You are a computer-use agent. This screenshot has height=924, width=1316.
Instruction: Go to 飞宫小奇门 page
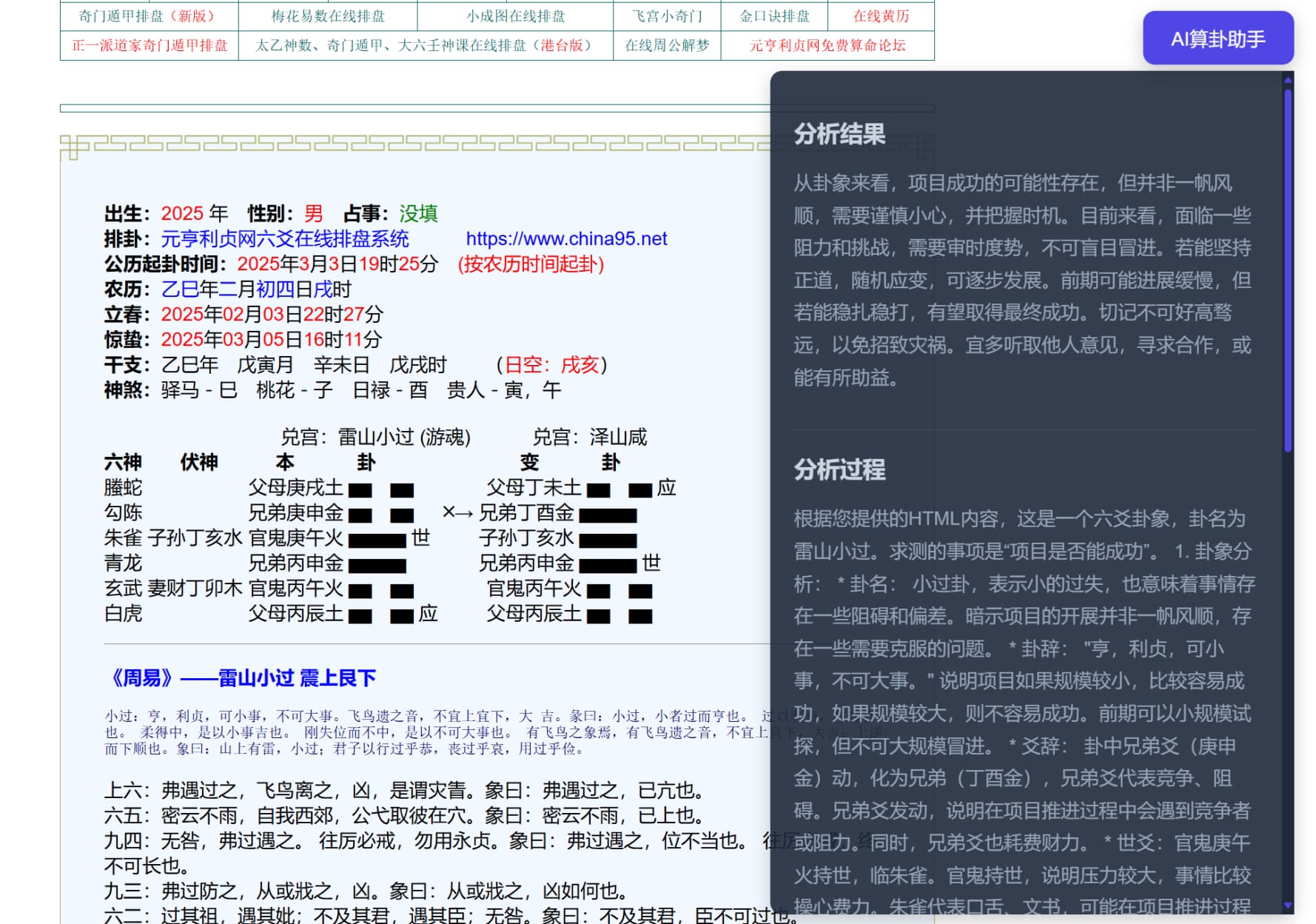coord(667,16)
